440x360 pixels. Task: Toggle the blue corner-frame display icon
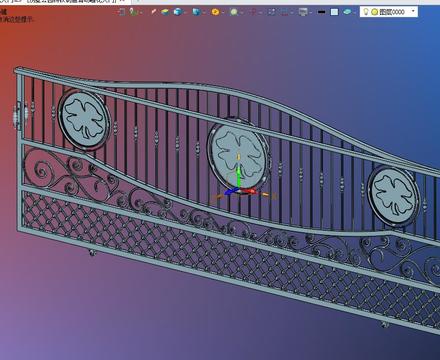click(x=271, y=12)
